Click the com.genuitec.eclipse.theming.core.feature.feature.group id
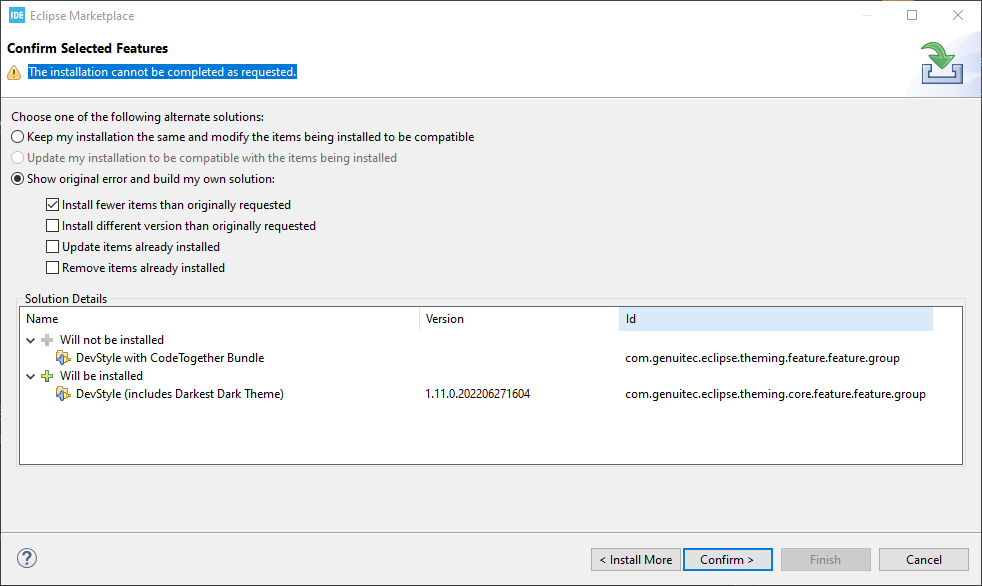This screenshot has height=586, width=982. 775,394
